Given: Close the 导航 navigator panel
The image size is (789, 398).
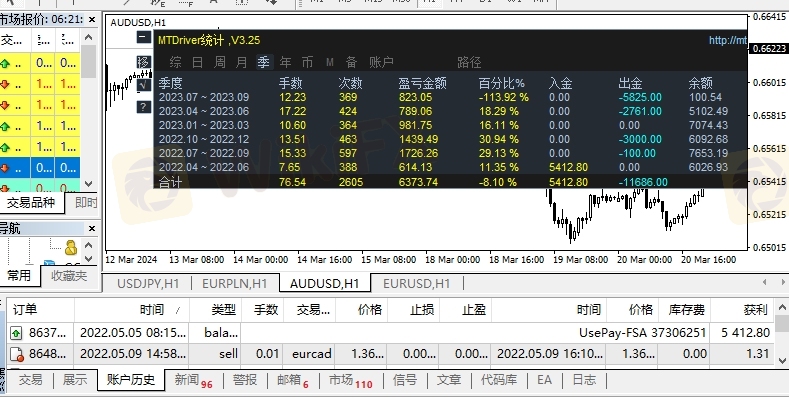Looking at the screenshot, I should click(92, 229).
